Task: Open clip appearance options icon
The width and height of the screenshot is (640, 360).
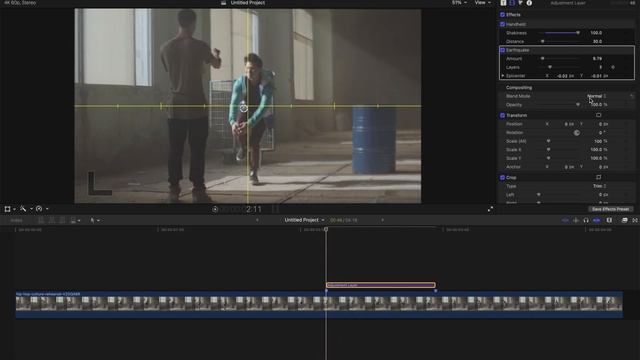Action: 609,220
